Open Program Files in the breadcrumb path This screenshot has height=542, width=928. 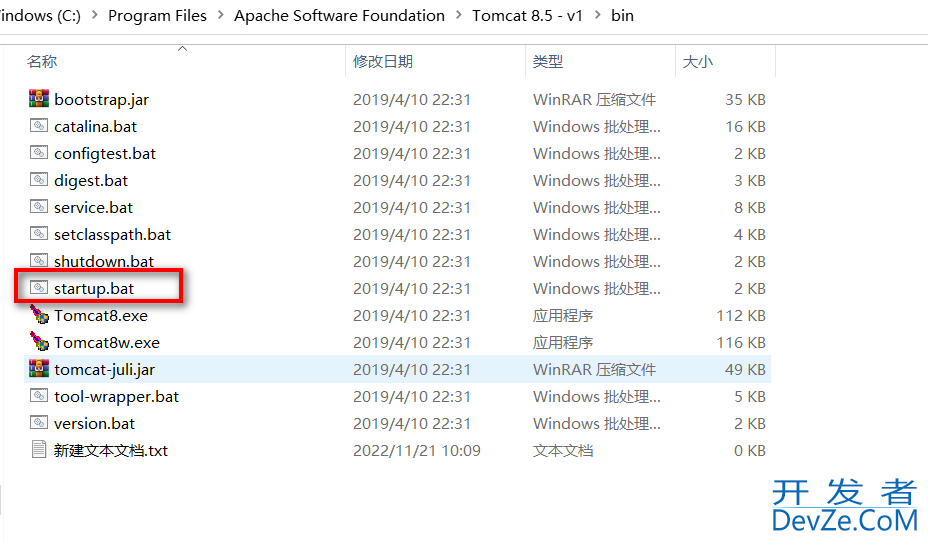(157, 15)
